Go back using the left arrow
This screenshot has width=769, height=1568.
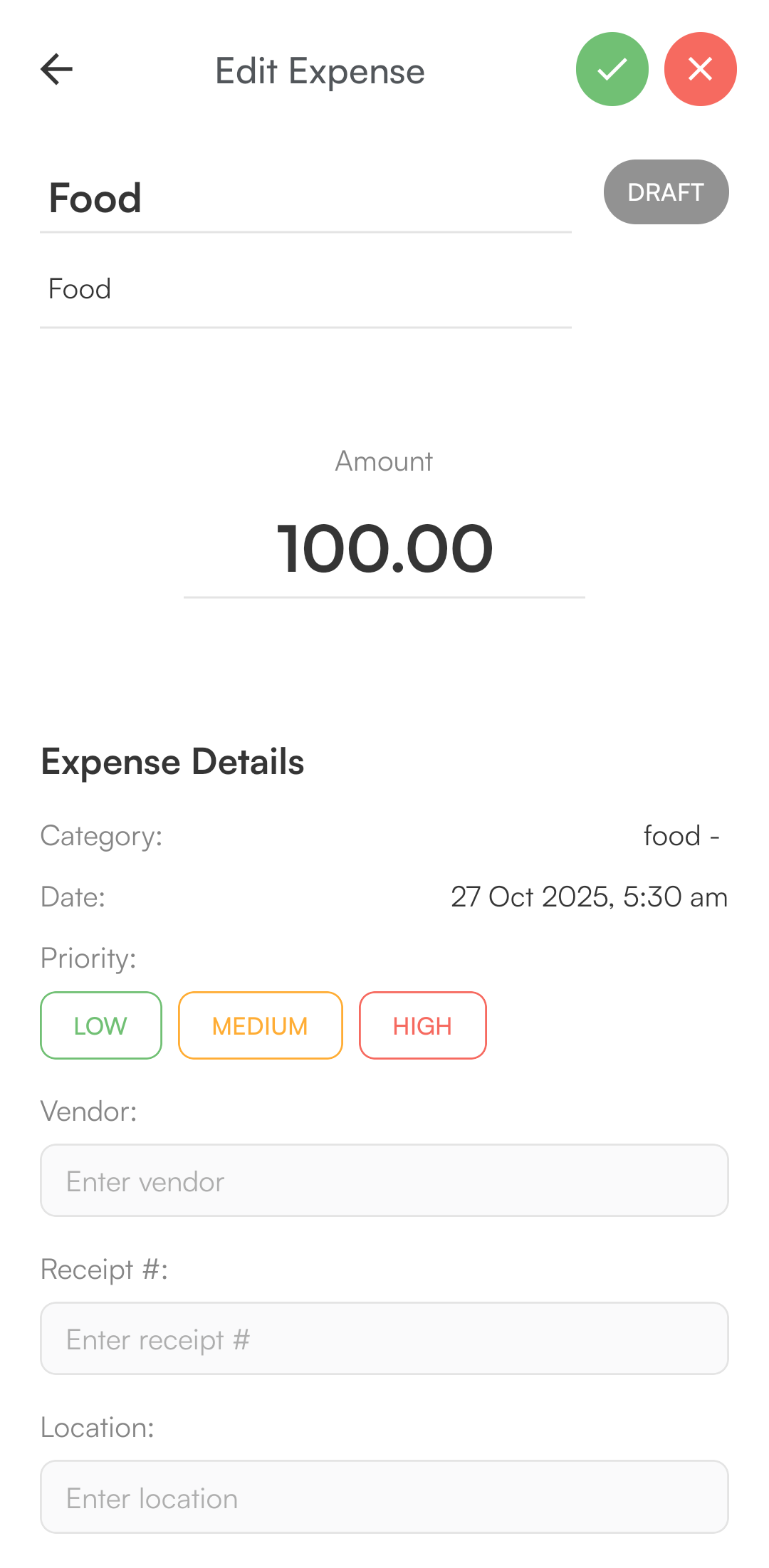click(57, 70)
